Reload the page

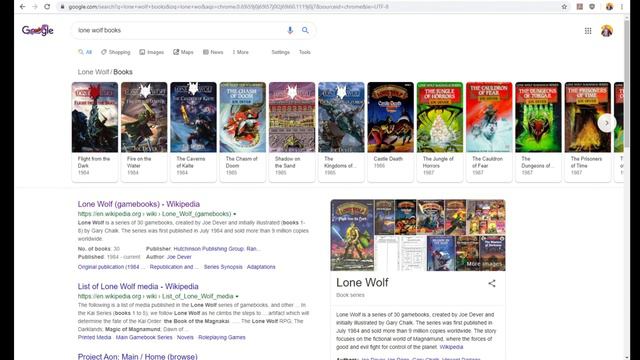coord(47,7)
